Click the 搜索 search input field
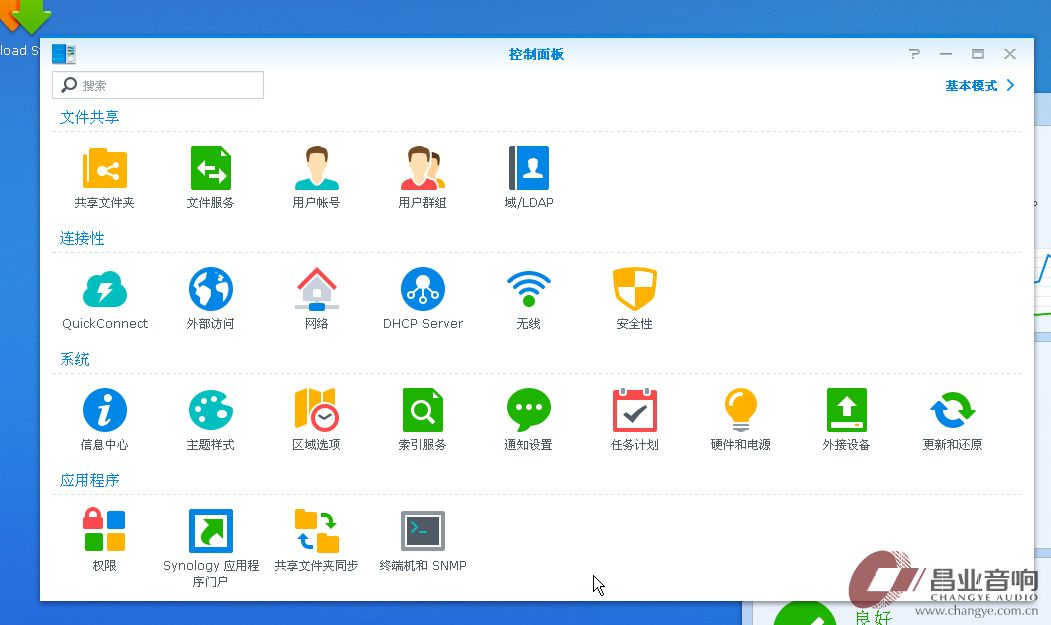The width and height of the screenshot is (1051, 625). 158,85
